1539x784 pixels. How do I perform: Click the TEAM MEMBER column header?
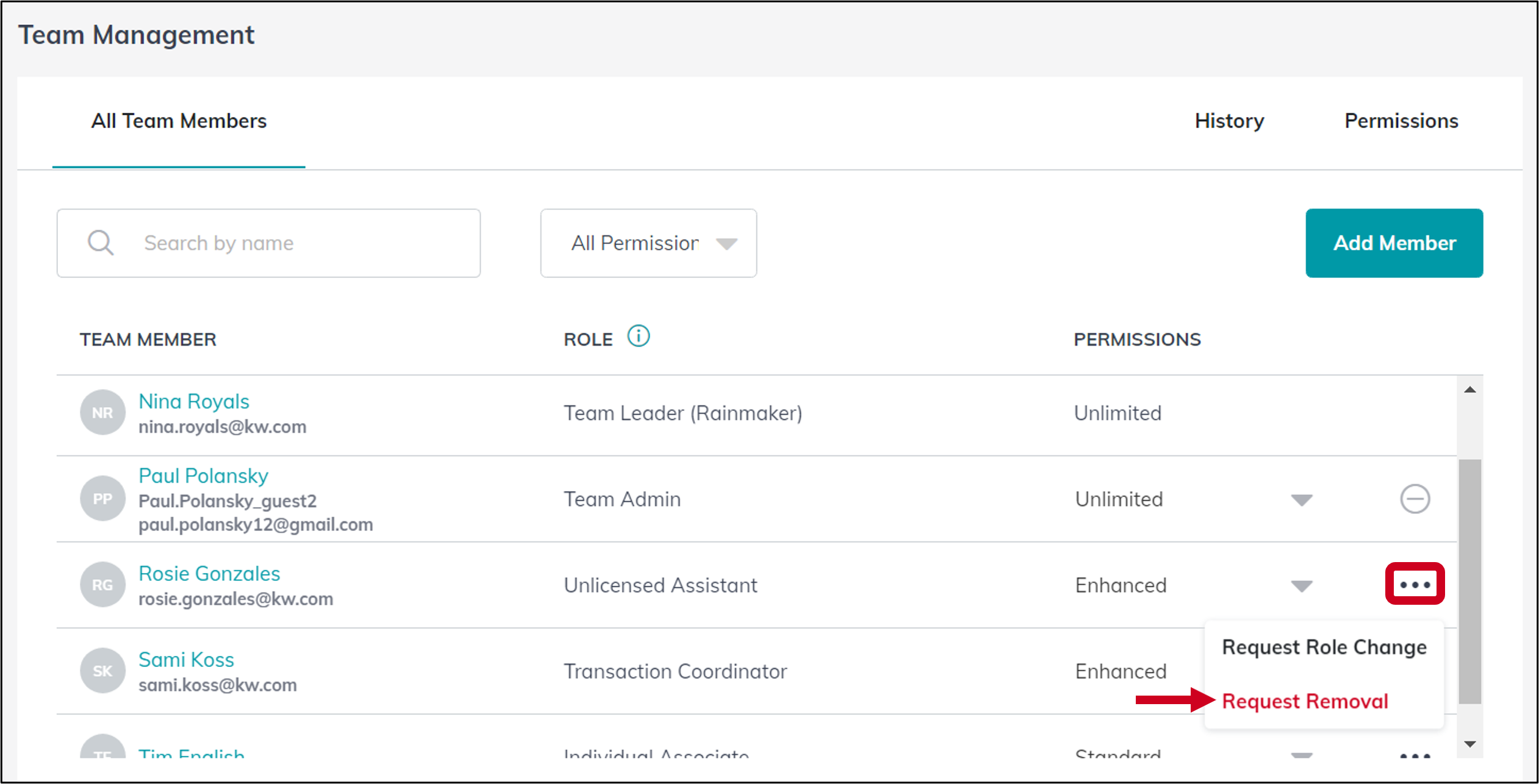click(148, 340)
